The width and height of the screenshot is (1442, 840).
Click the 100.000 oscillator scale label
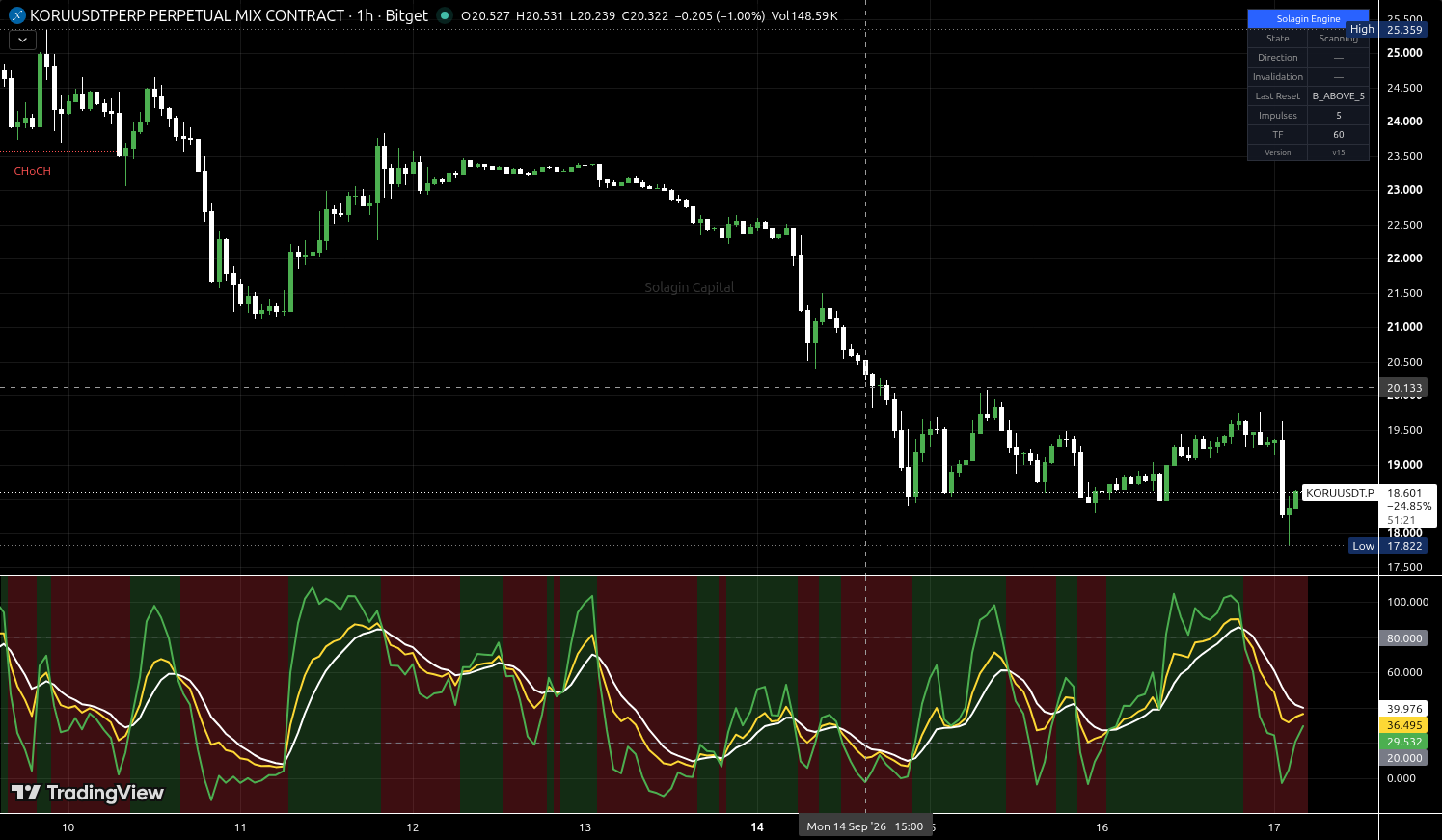pyautogui.click(x=1407, y=602)
